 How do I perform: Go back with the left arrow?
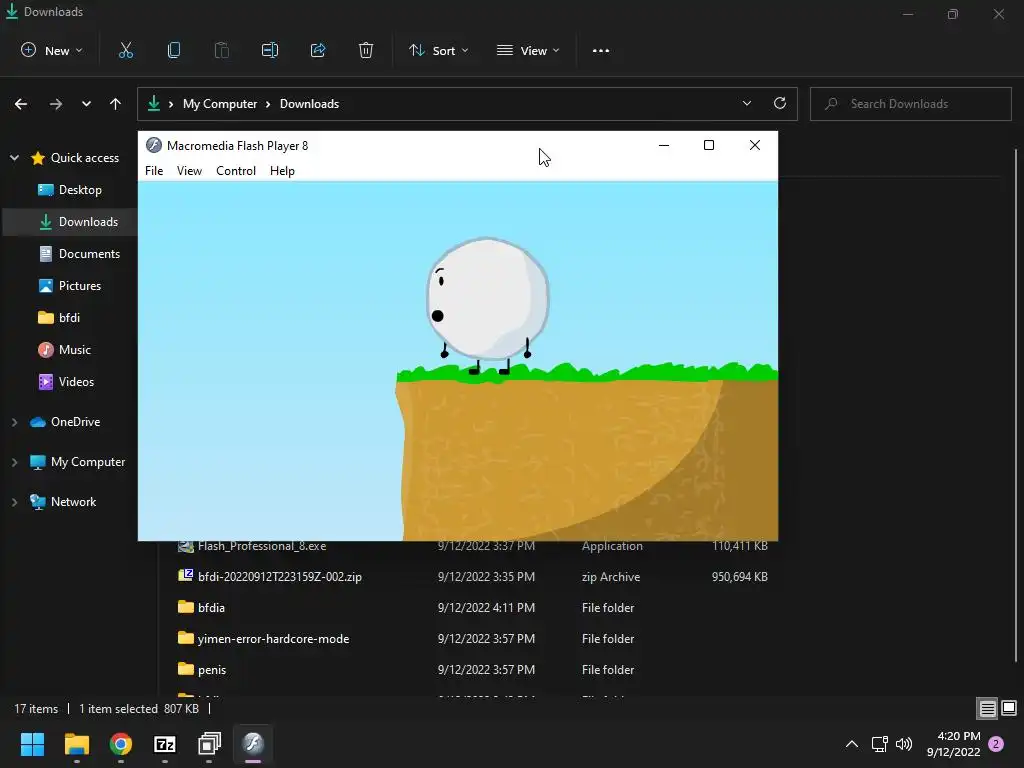(21, 104)
